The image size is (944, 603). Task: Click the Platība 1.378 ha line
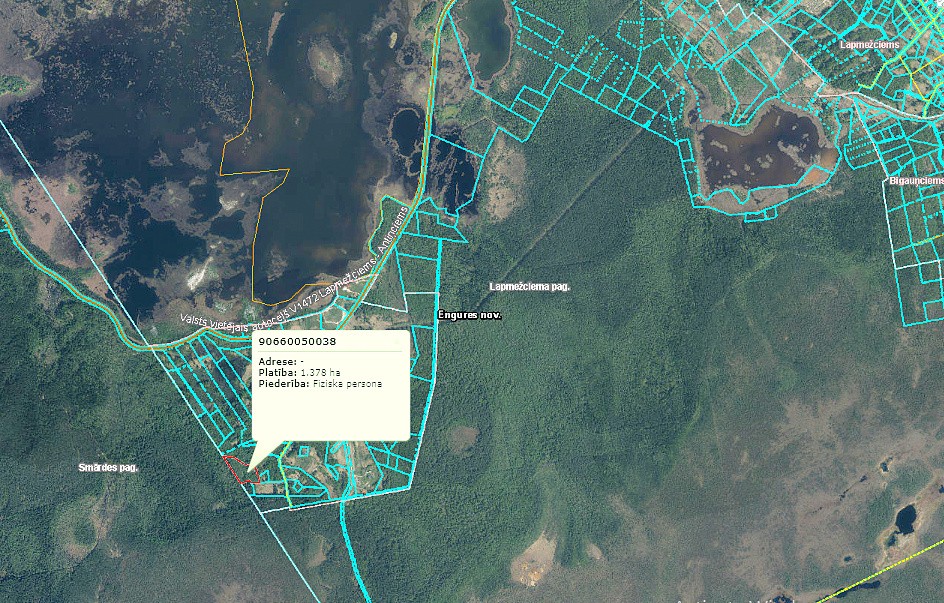coord(299,372)
